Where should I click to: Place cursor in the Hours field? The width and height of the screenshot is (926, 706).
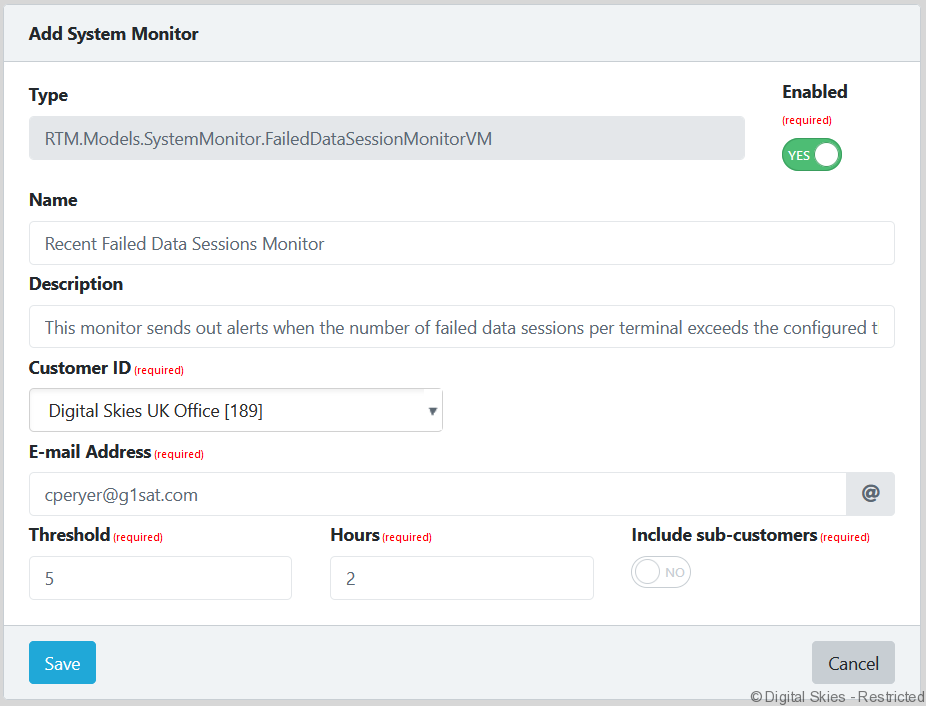point(461,578)
